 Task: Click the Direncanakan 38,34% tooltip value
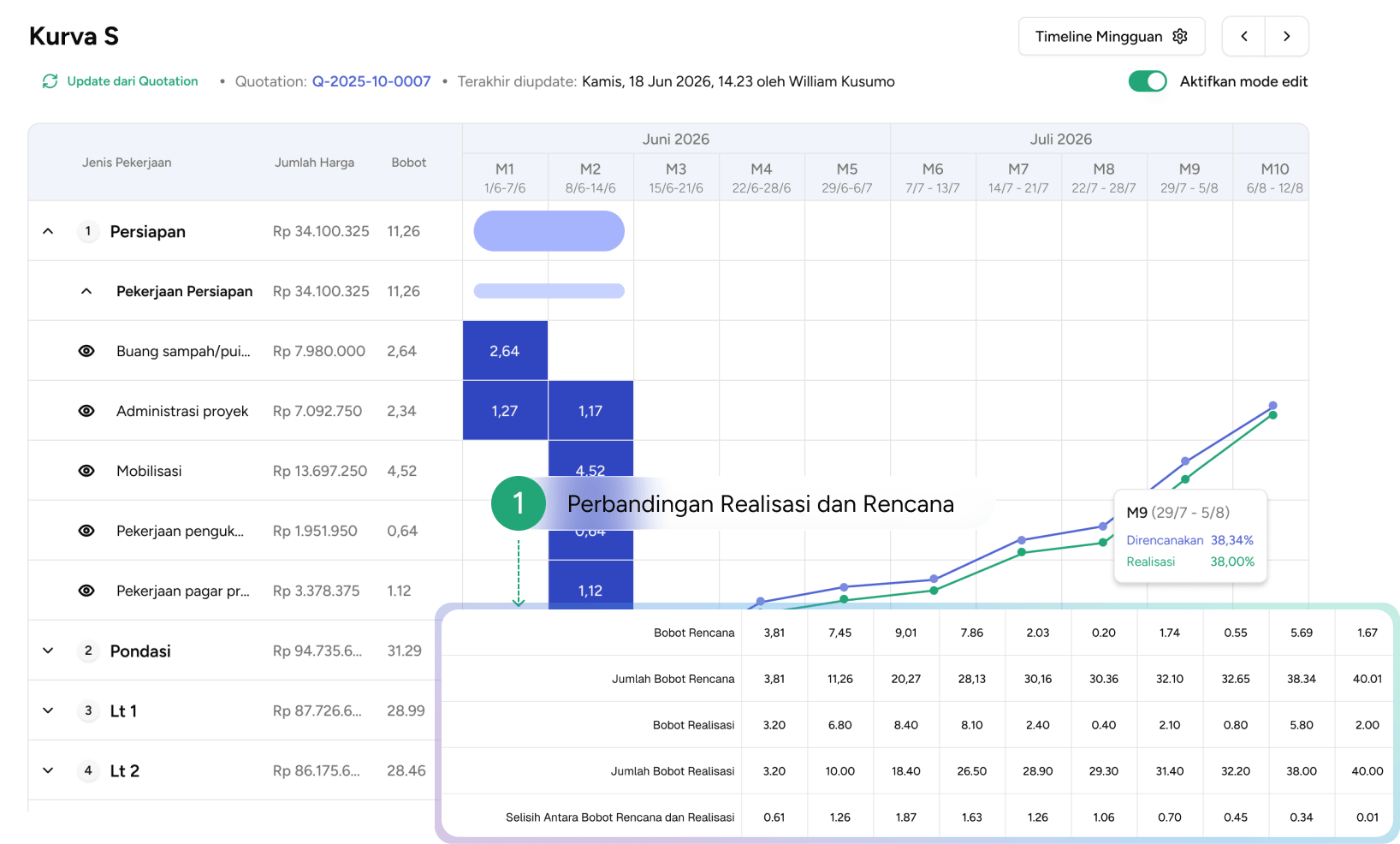(1231, 540)
